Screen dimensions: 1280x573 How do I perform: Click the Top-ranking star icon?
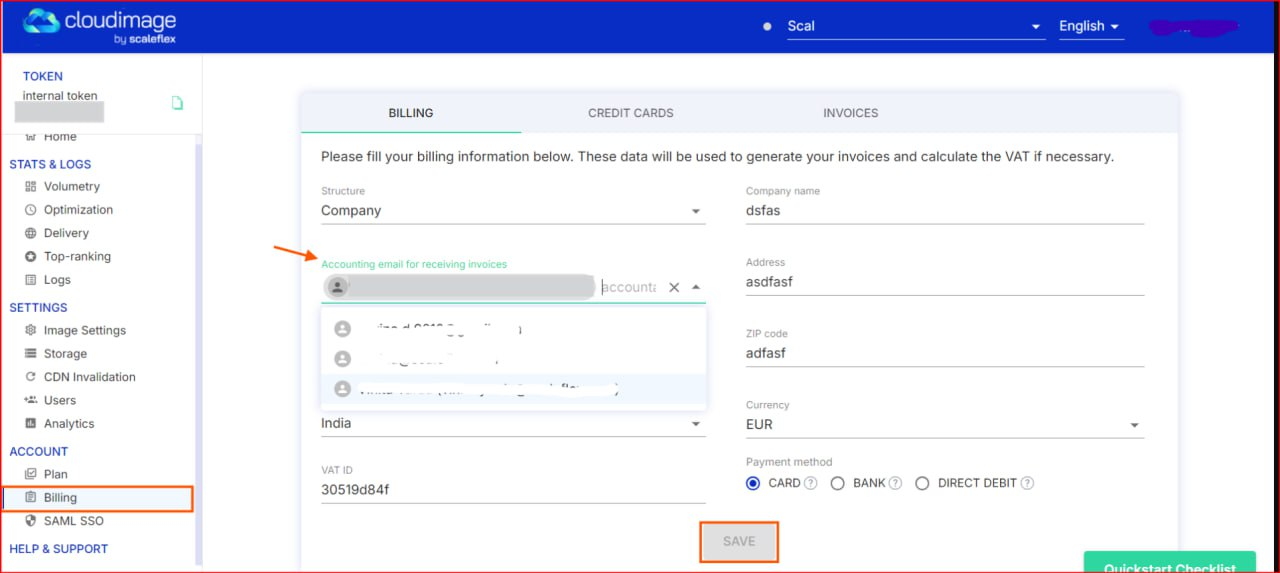click(x=30, y=257)
